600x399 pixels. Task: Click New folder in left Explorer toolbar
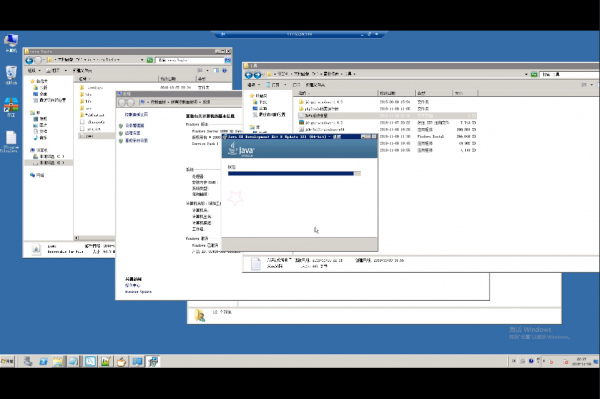(x=82, y=70)
